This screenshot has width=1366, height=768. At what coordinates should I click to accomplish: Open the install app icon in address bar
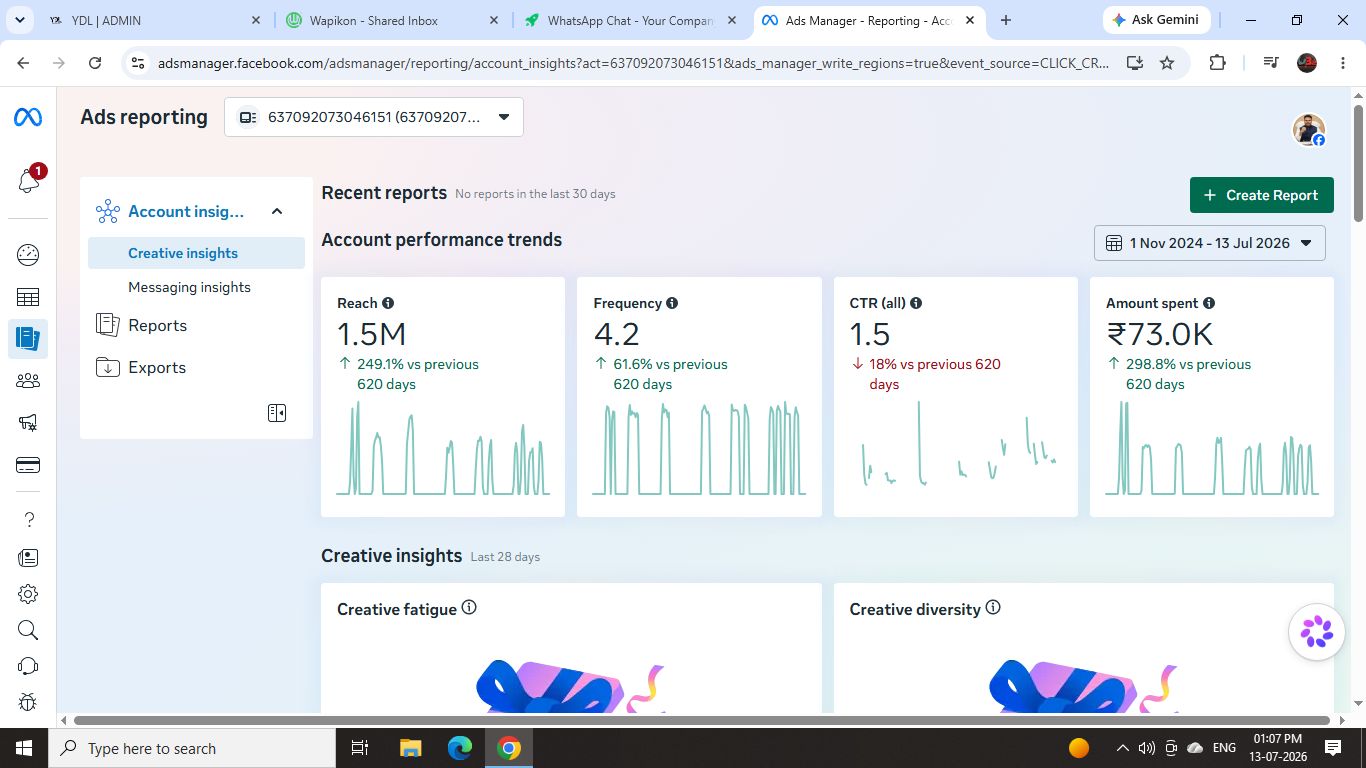tap(1135, 62)
